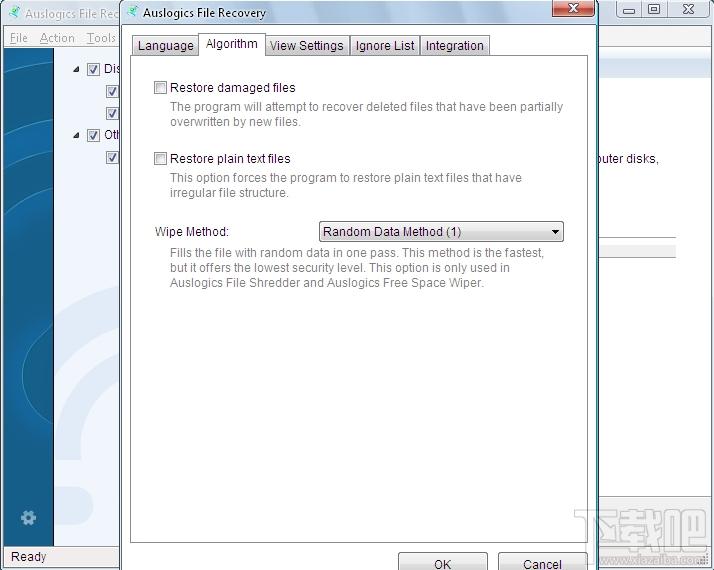714x570 pixels.
Task: Select the Algorithm tab
Action: [232, 44]
